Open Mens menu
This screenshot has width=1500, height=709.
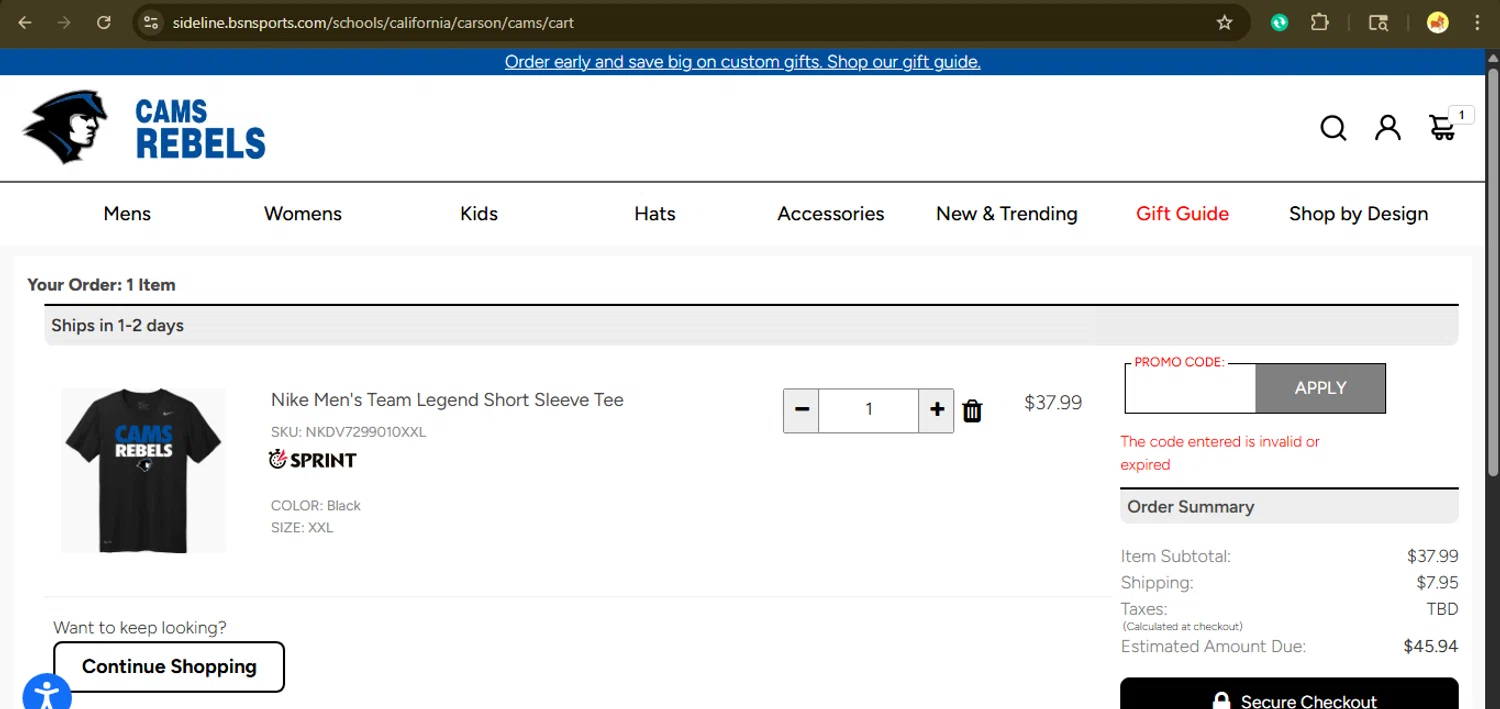127,213
